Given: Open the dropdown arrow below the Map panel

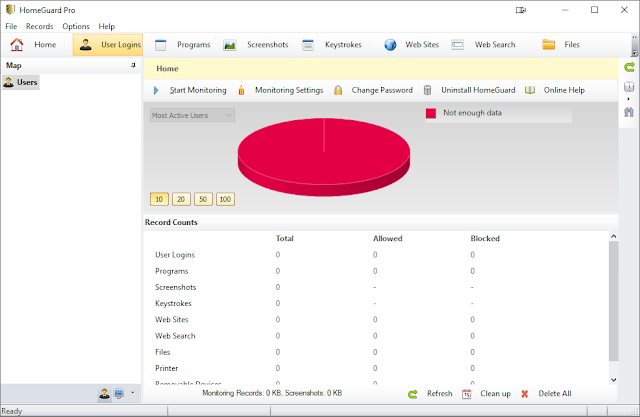Looking at the screenshot, I should click(132, 393).
